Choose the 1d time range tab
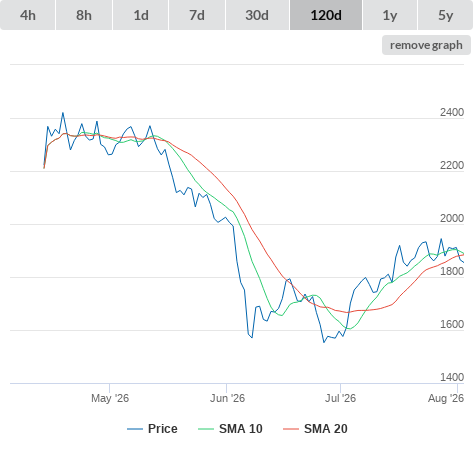 [x=141, y=15]
